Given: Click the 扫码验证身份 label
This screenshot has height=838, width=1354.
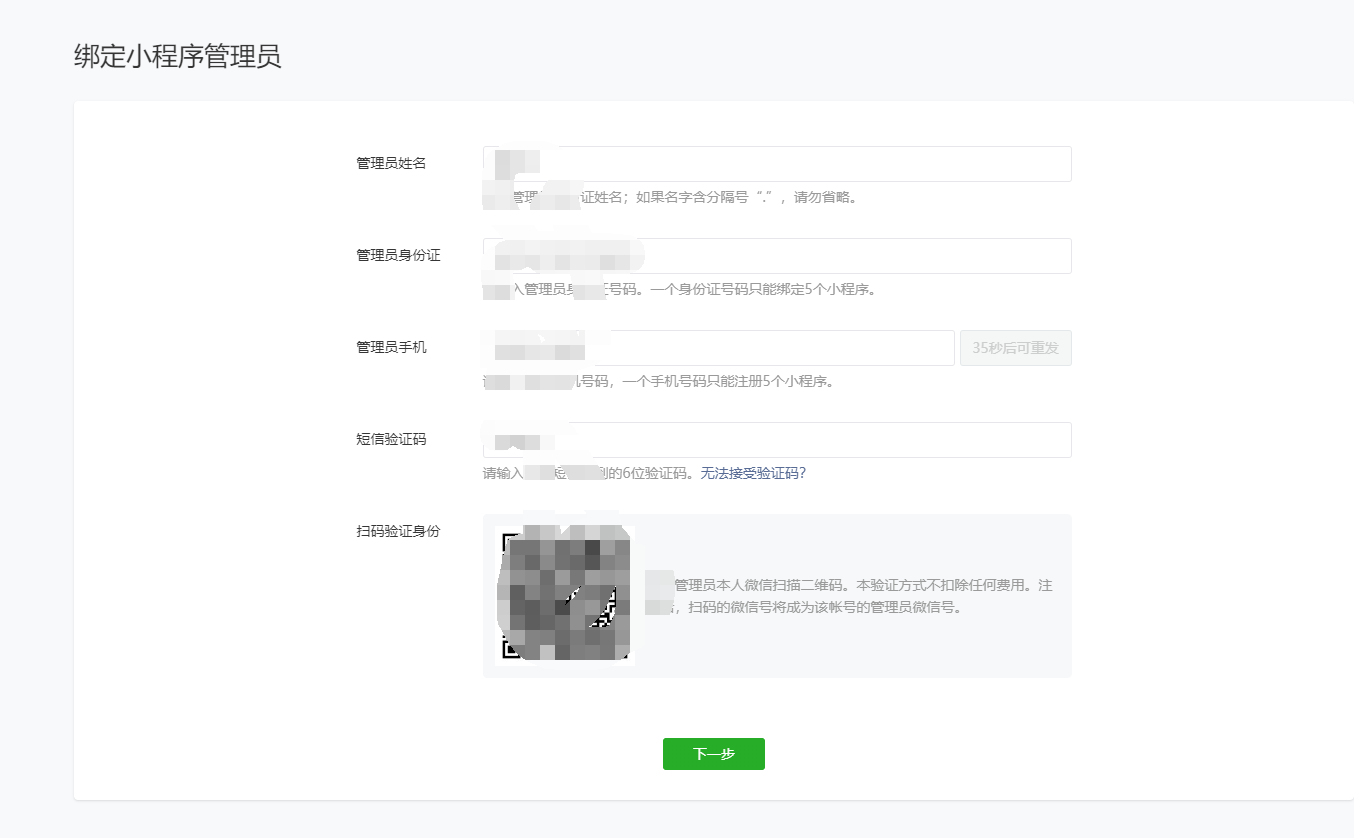Looking at the screenshot, I should pos(398,531).
